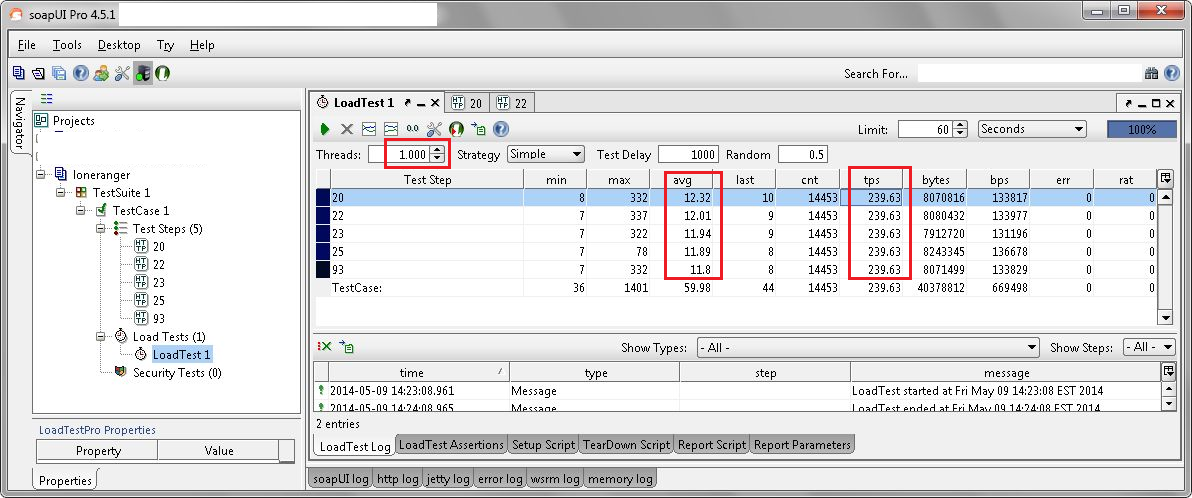Screen dimensions: 1192x498
Task: Click log table column selector icon
Action: 1167,371
